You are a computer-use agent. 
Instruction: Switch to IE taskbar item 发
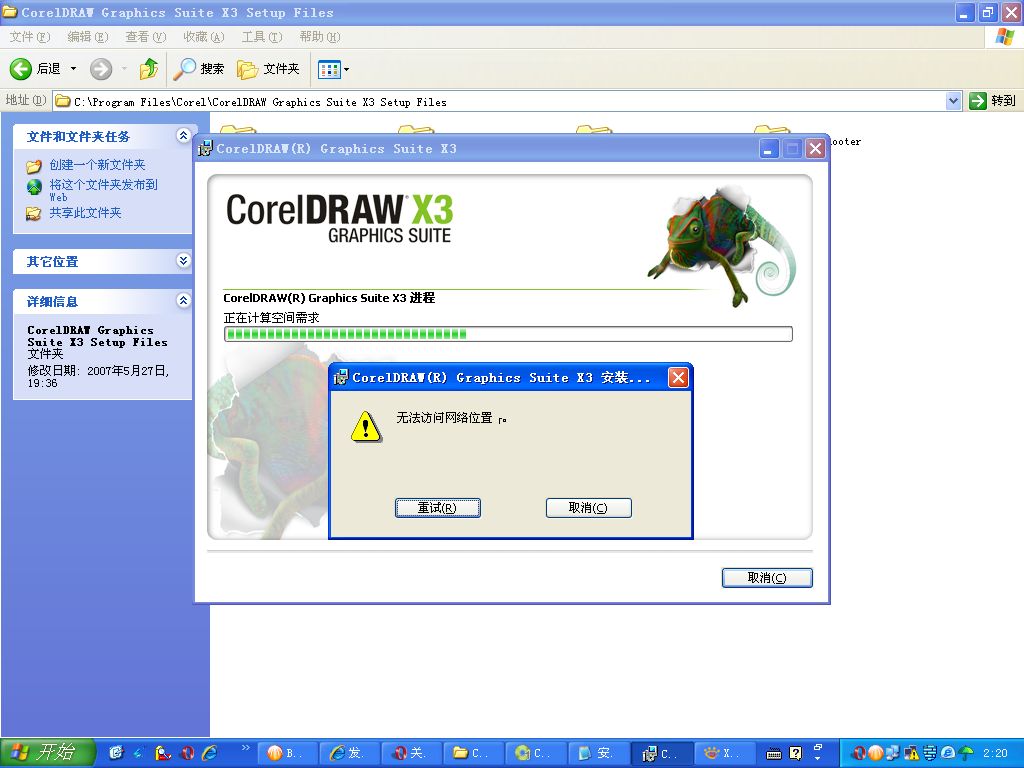point(351,753)
